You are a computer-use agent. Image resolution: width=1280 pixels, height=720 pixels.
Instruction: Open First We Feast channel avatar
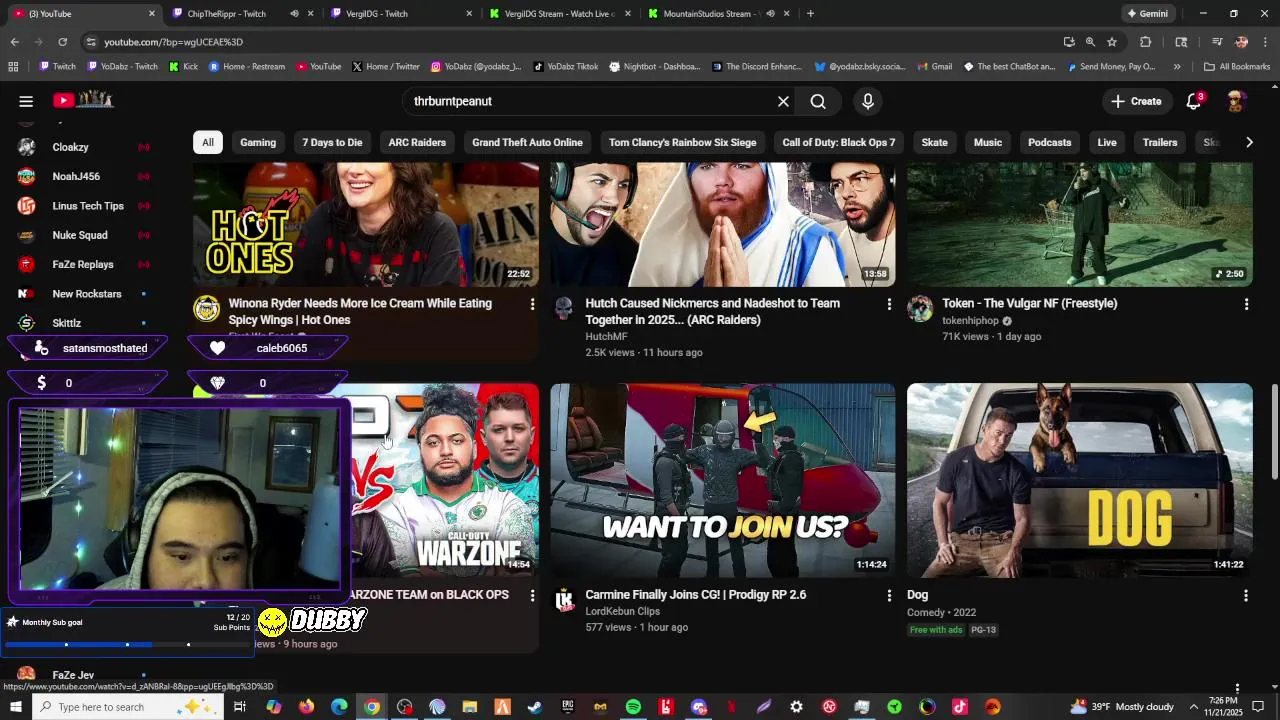[207, 308]
